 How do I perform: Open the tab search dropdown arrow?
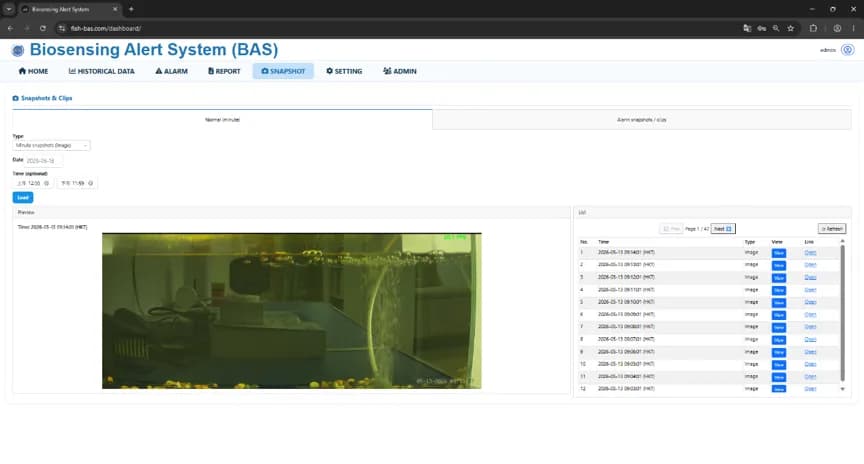coord(9,9)
